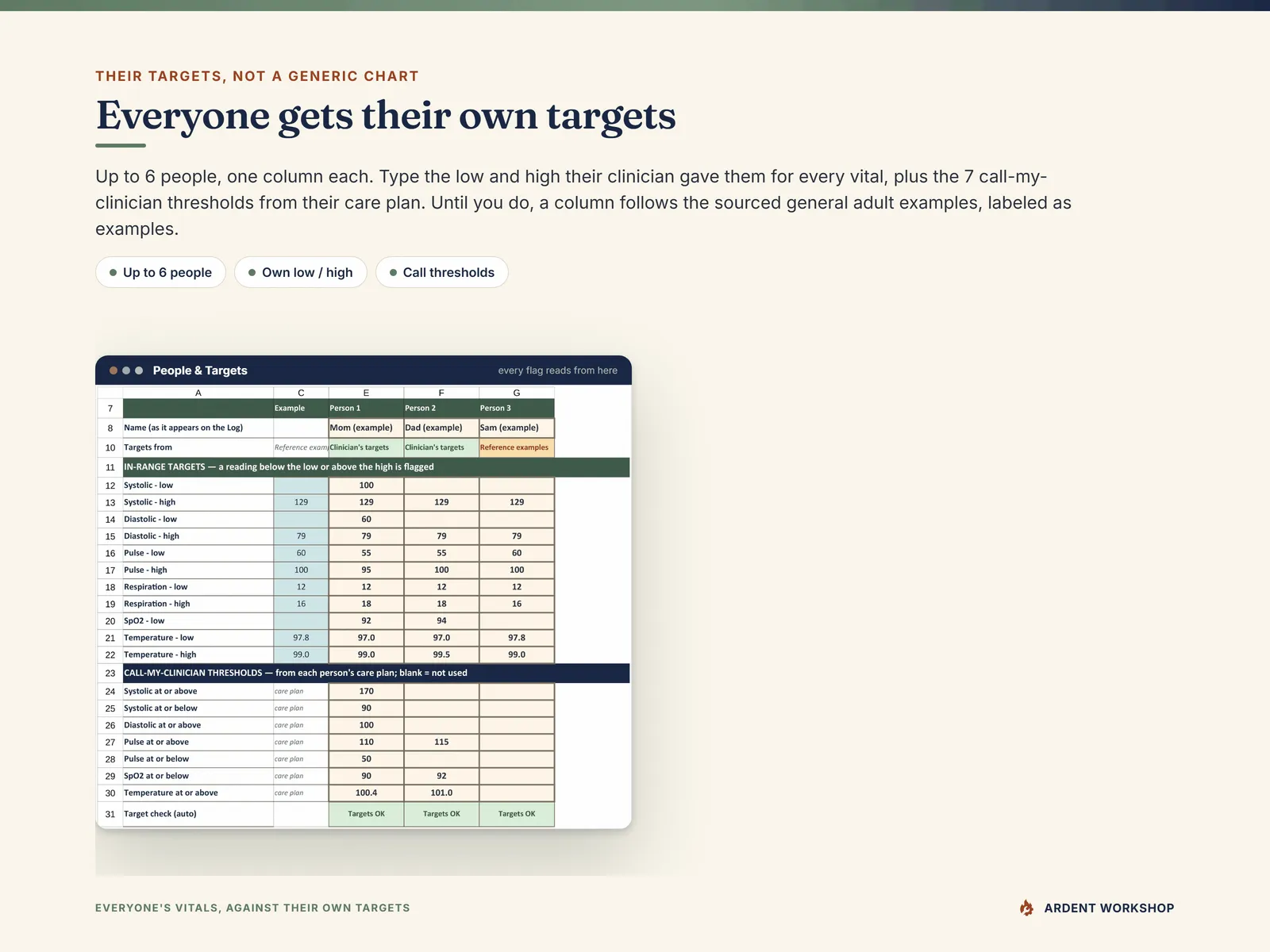Select "Name (as it appears on the Log)" label

coord(183,428)
